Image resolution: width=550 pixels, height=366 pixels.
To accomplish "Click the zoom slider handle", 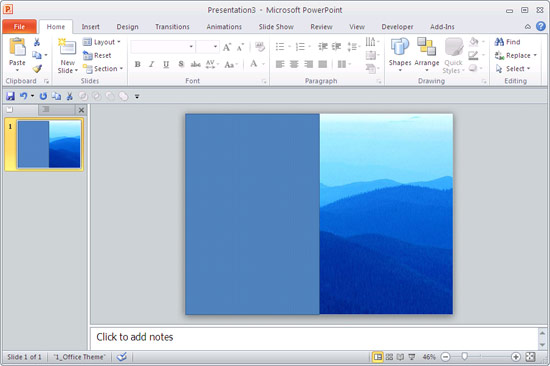I will tap(464, 357).
